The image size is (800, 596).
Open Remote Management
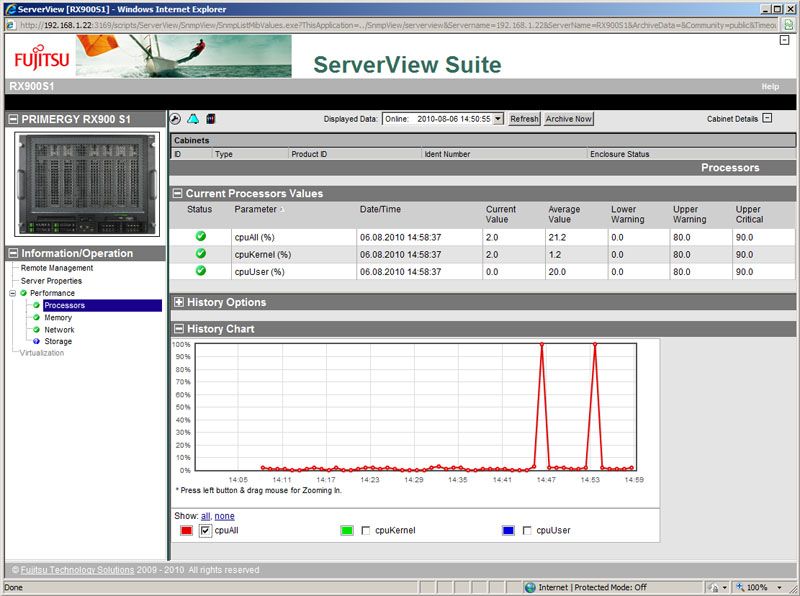[x=57, y=268]
